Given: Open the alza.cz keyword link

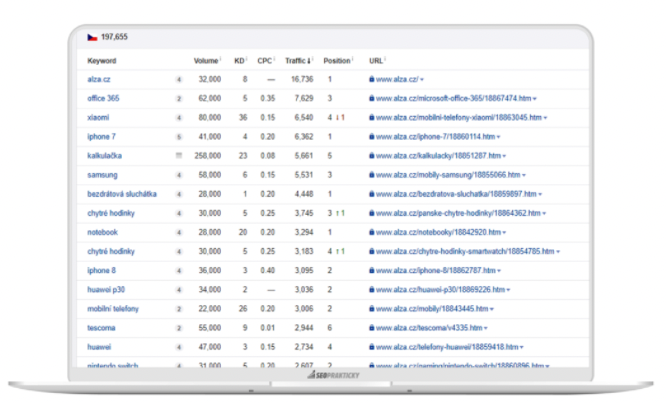Looking at the screenshot, I should pos(99,79).
